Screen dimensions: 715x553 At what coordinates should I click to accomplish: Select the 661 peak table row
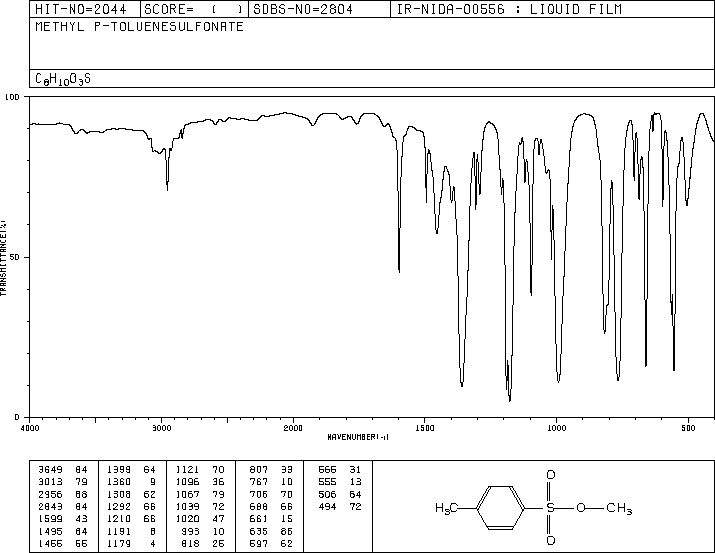point(271,519)
